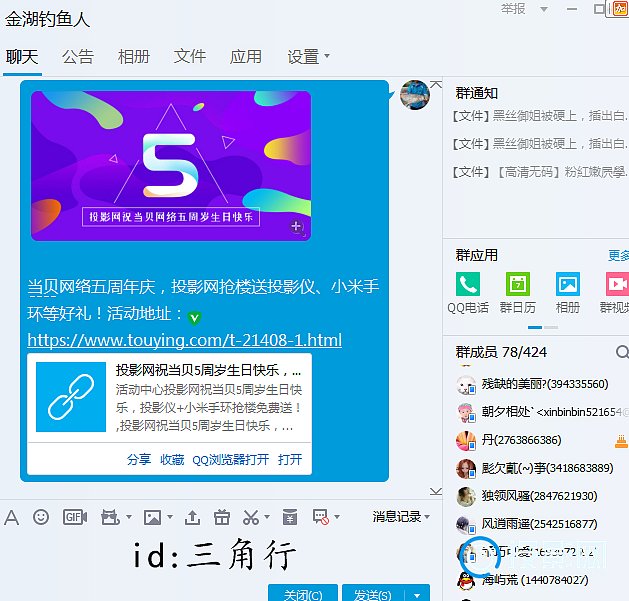Image resolution: width=629 pixels, height=601 pixels.
Task: Select member 丹(2763866386)
Action: click(521, 440)
